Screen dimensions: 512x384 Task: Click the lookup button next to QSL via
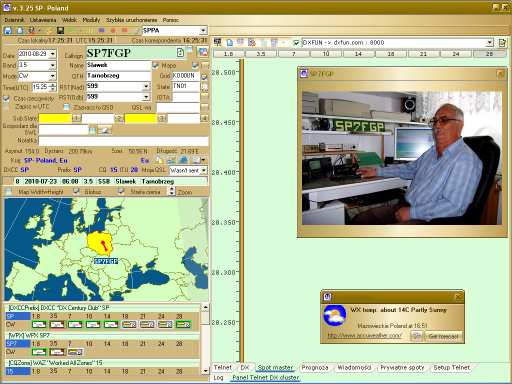point(204,107)
